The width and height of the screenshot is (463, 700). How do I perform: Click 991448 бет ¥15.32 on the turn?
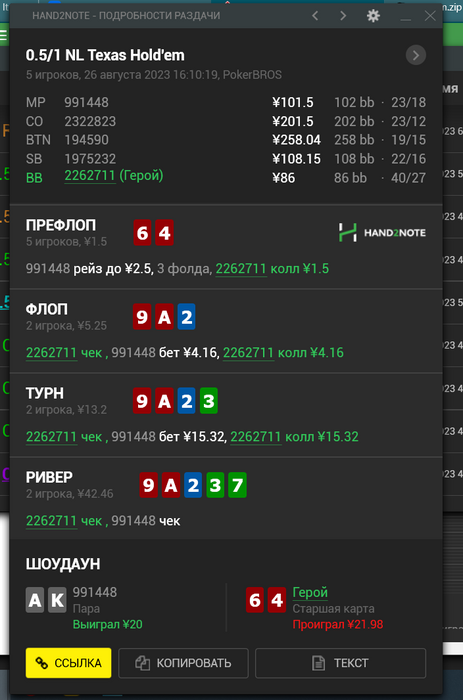tap(168, 437)
